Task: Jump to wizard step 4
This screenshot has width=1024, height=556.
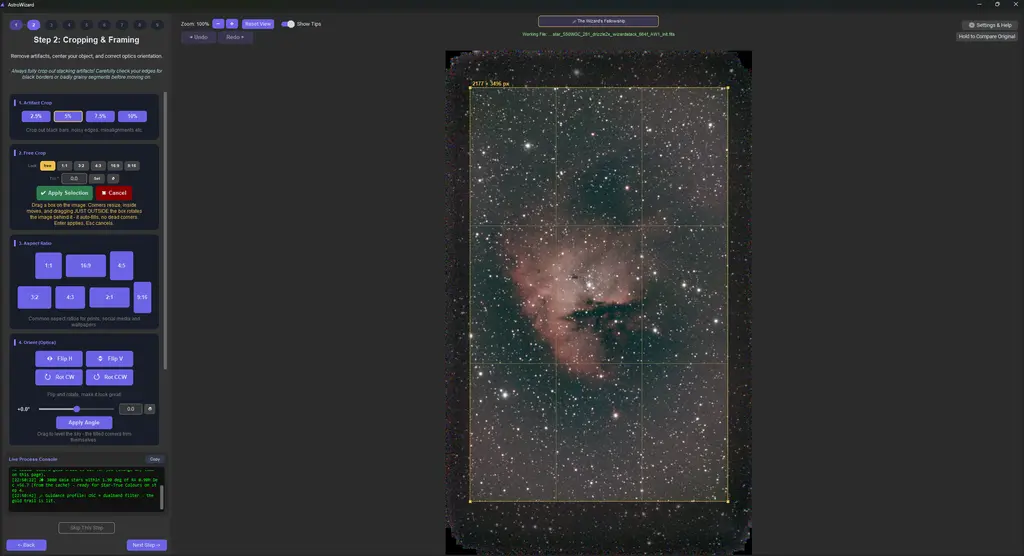Action: tap(69, 25)
